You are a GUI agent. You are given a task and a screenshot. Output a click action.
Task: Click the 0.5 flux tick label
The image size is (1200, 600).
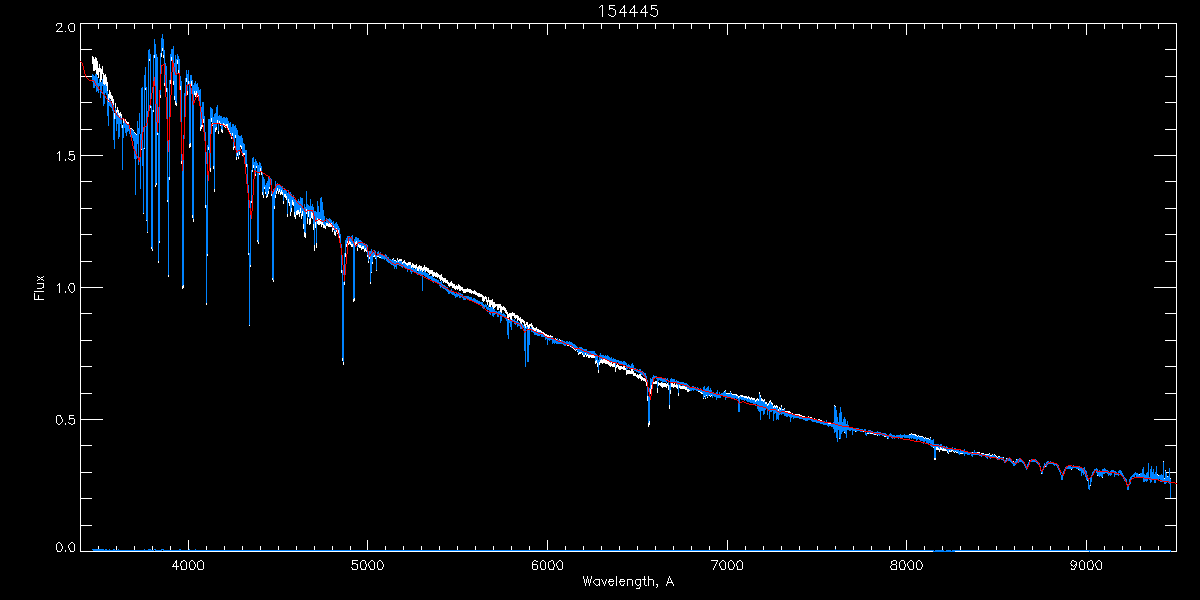[65, 419]
